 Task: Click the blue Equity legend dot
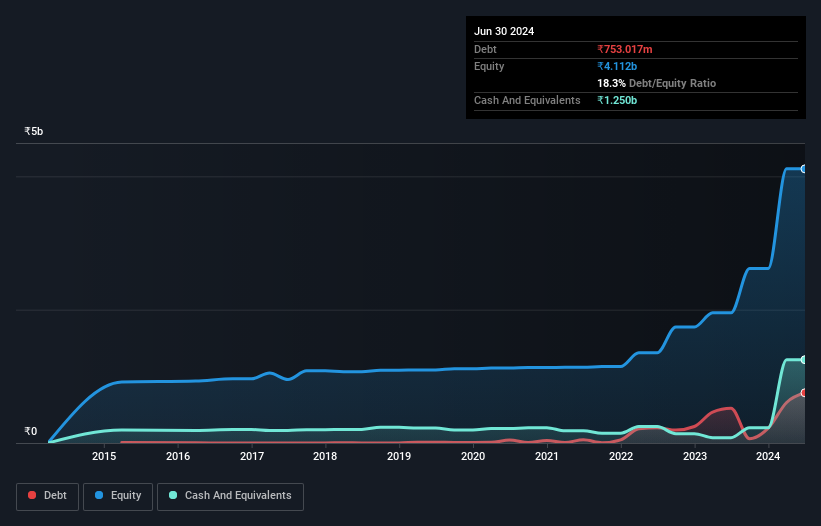[x=99, y=495]
